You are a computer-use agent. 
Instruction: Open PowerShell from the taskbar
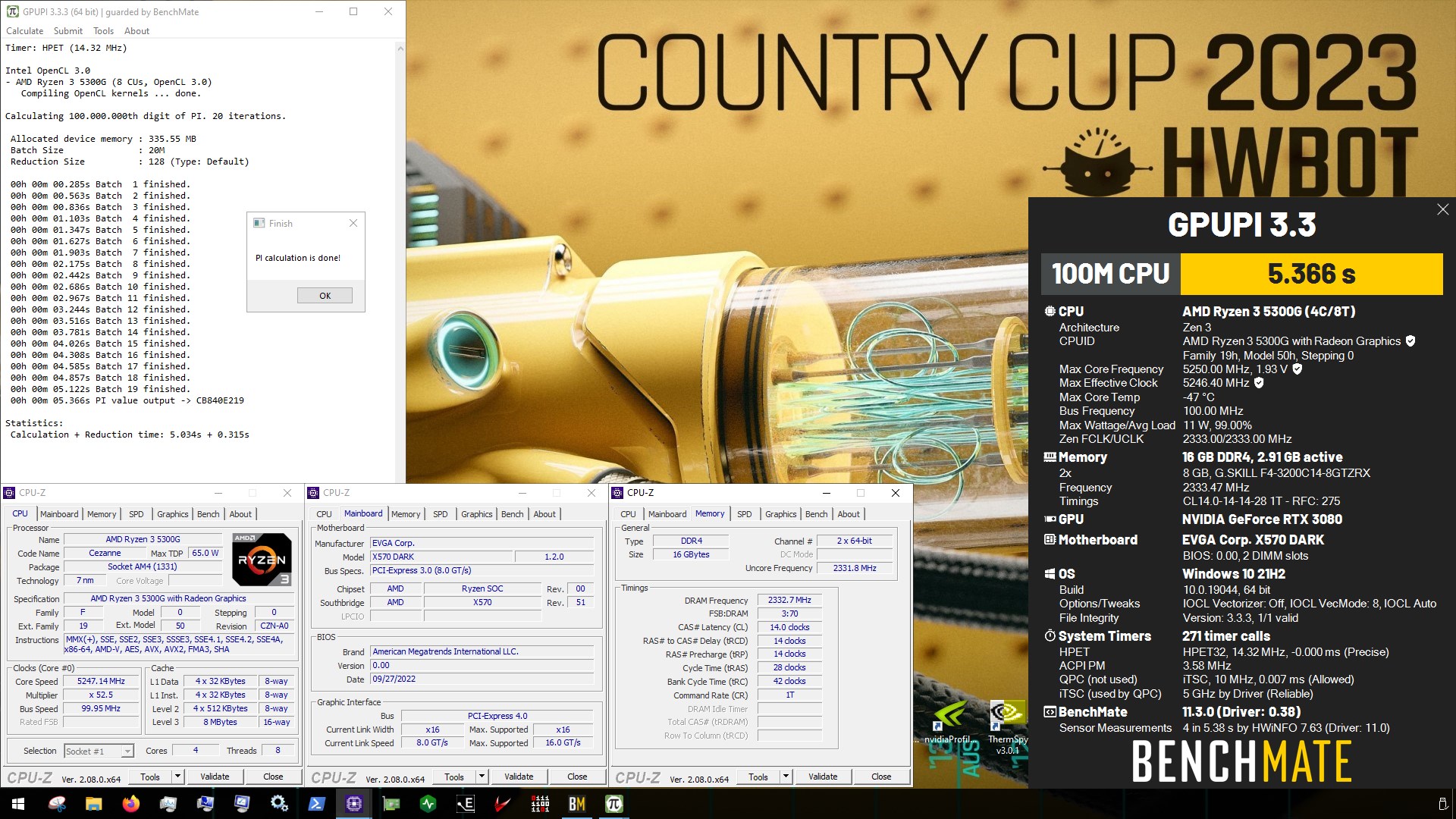pos(317,804)
